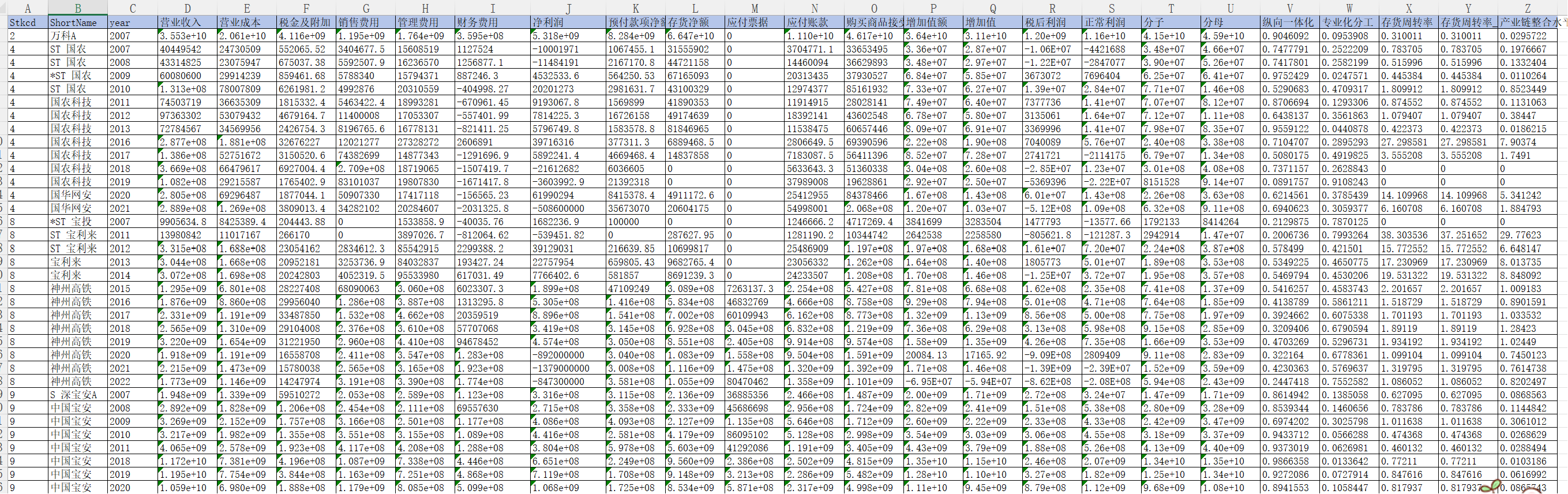Select column V by its letter header
This screenshot has width=1568, height=494.
[x=1290, y=8]
